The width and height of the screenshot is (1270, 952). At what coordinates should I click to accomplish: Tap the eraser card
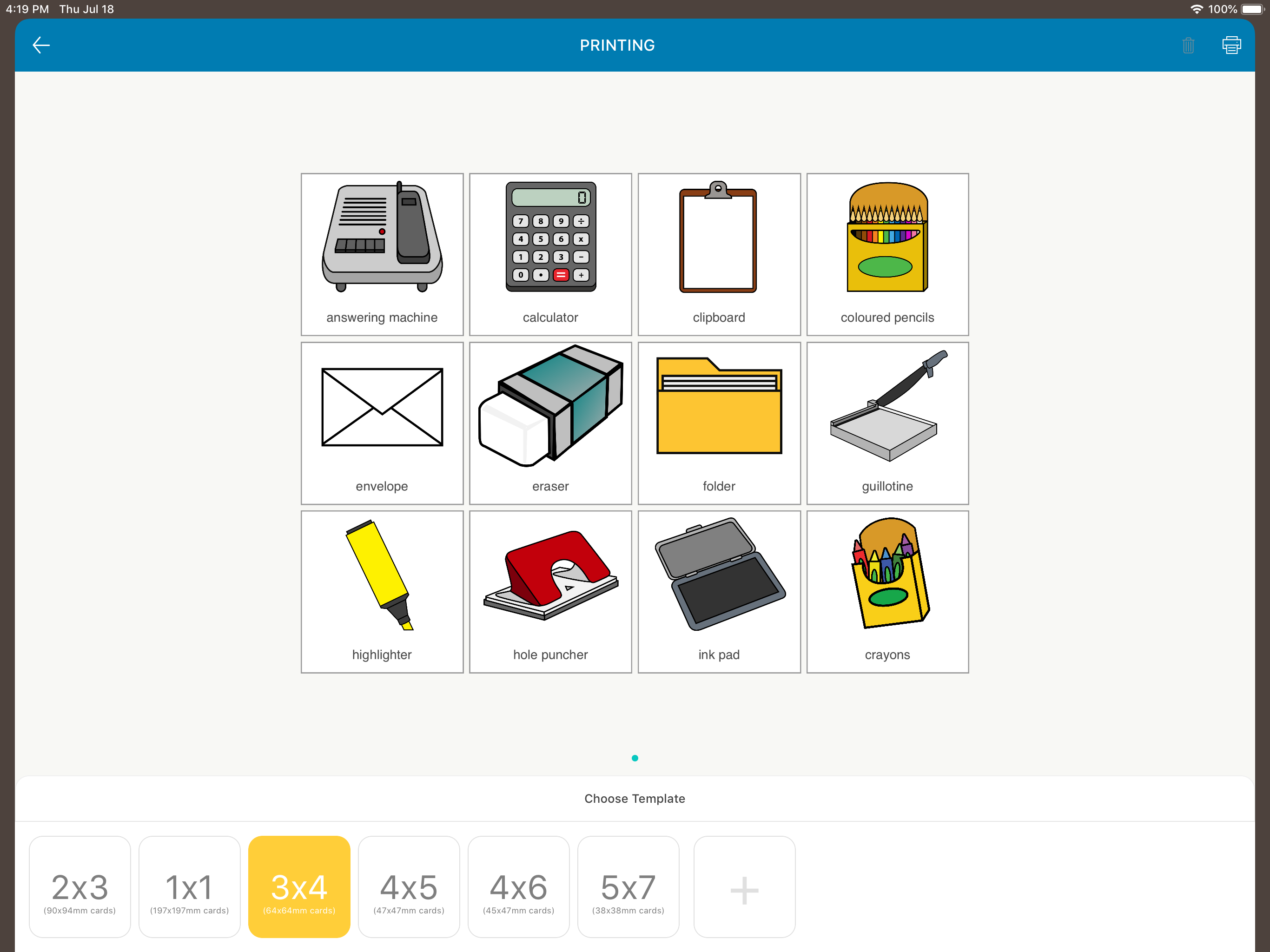[x=550, y=423]
